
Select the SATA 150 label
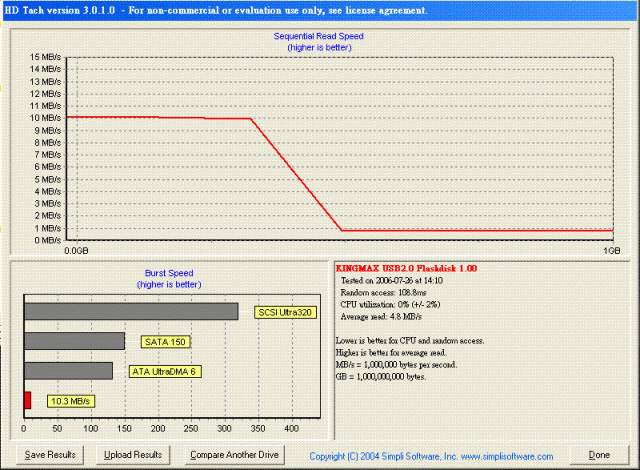(165, 342)
